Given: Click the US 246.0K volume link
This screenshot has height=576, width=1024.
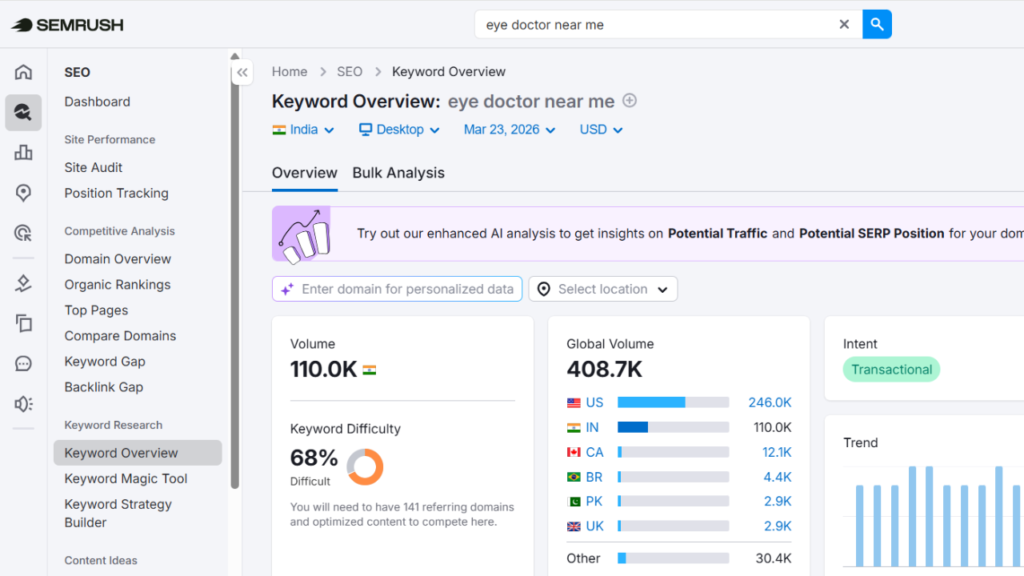Looking at the screenshot, I should pyautogui.click(x=769, y=402).
